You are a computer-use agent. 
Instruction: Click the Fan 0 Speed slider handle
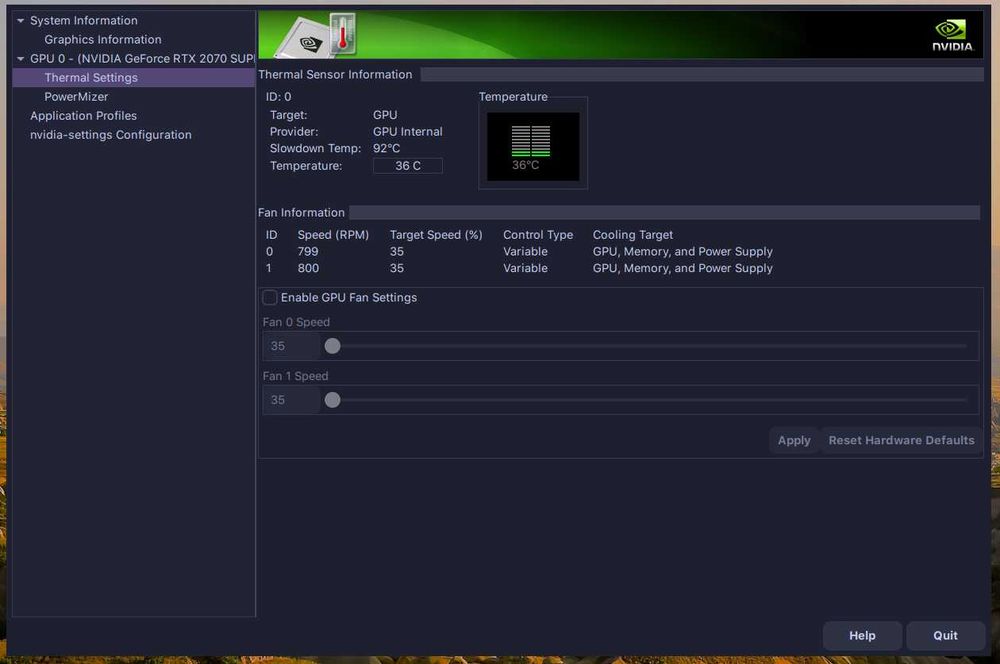click(x=332, y=346)
